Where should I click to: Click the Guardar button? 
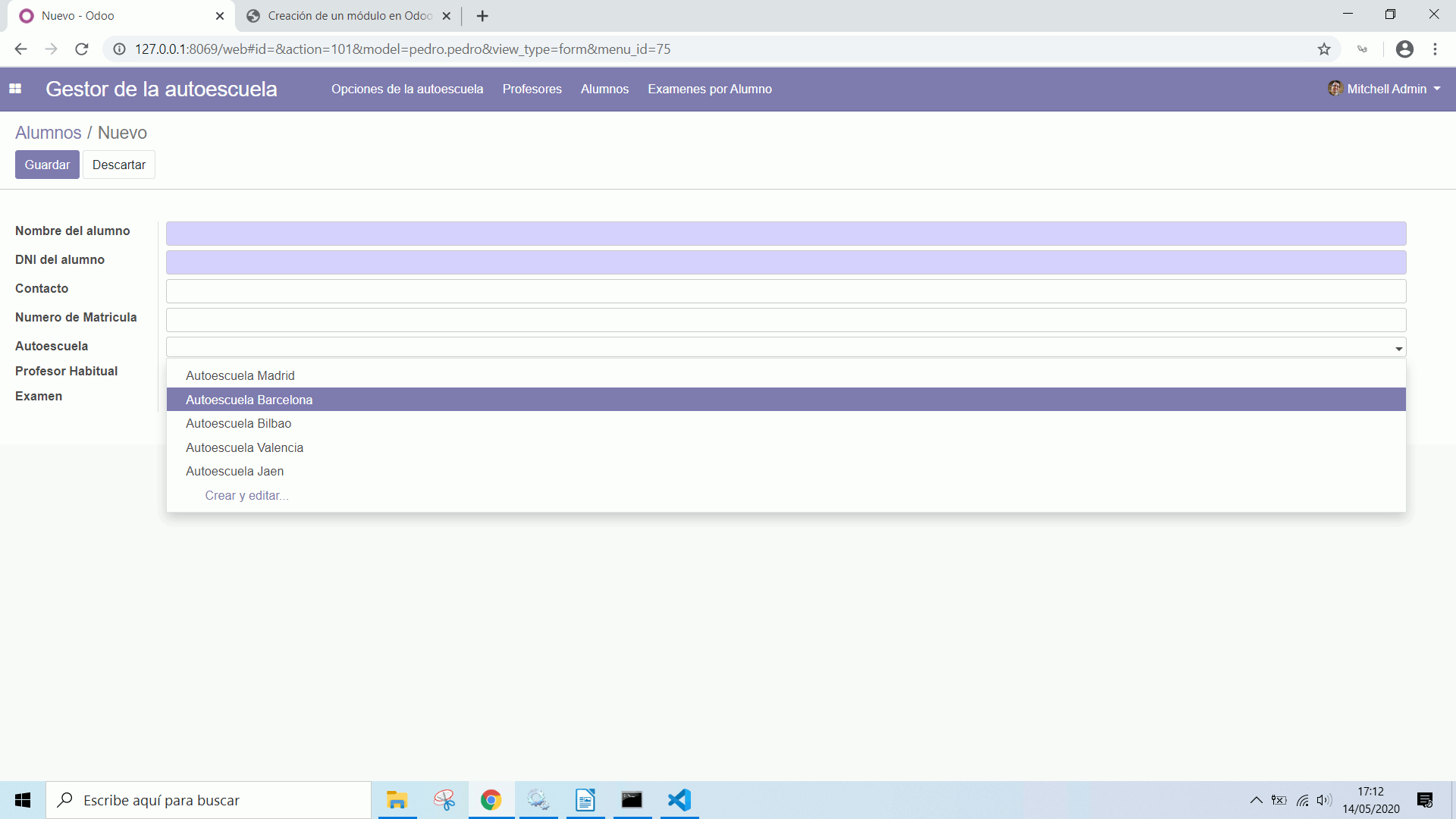[46, 165]
